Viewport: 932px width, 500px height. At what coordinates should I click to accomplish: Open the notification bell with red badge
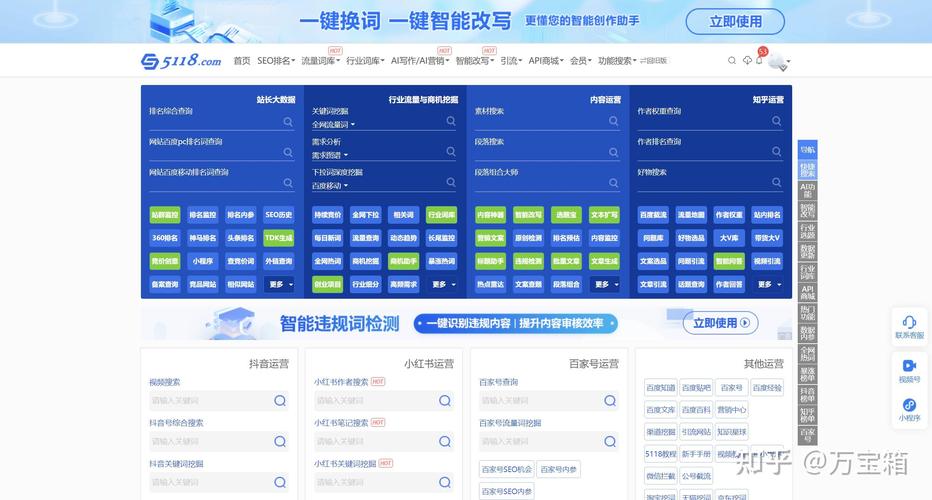point(760,59)
